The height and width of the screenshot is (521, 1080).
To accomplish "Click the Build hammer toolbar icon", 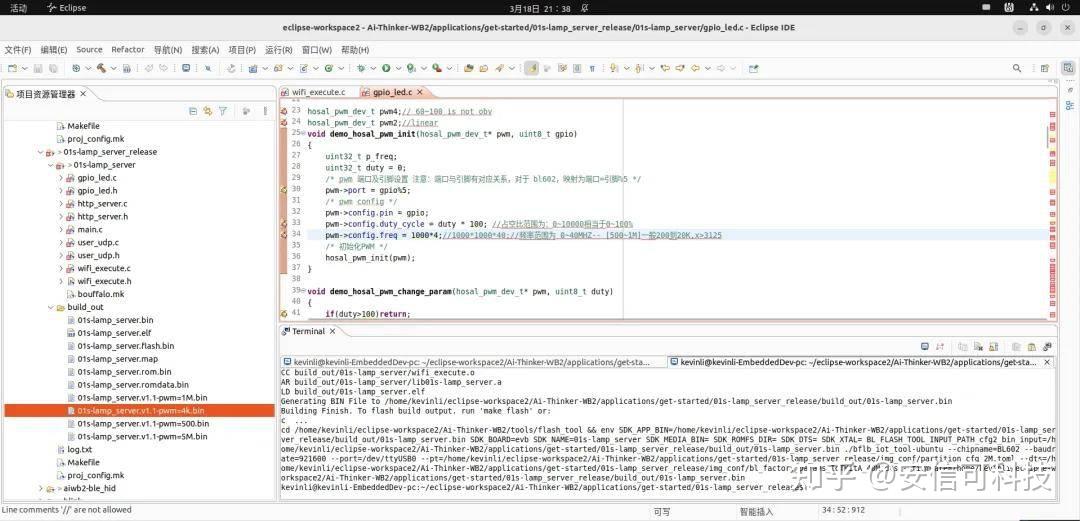I will click(101, 68).
